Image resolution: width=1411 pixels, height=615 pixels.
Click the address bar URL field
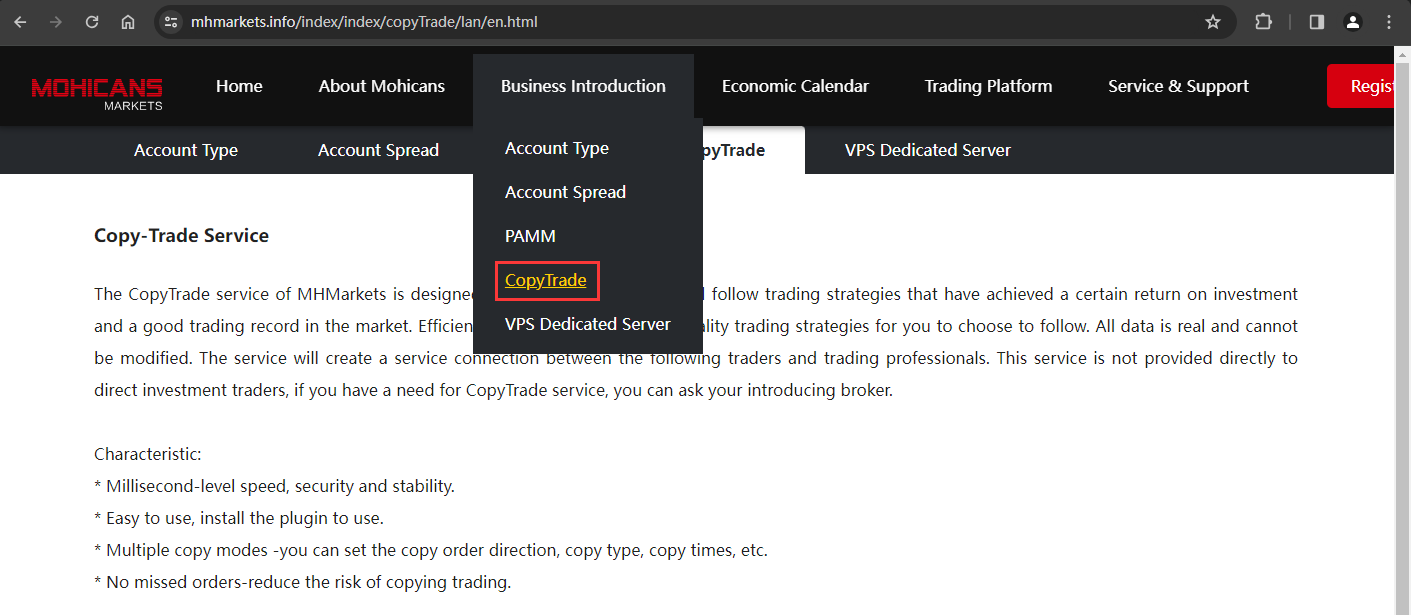click(690, 22)
